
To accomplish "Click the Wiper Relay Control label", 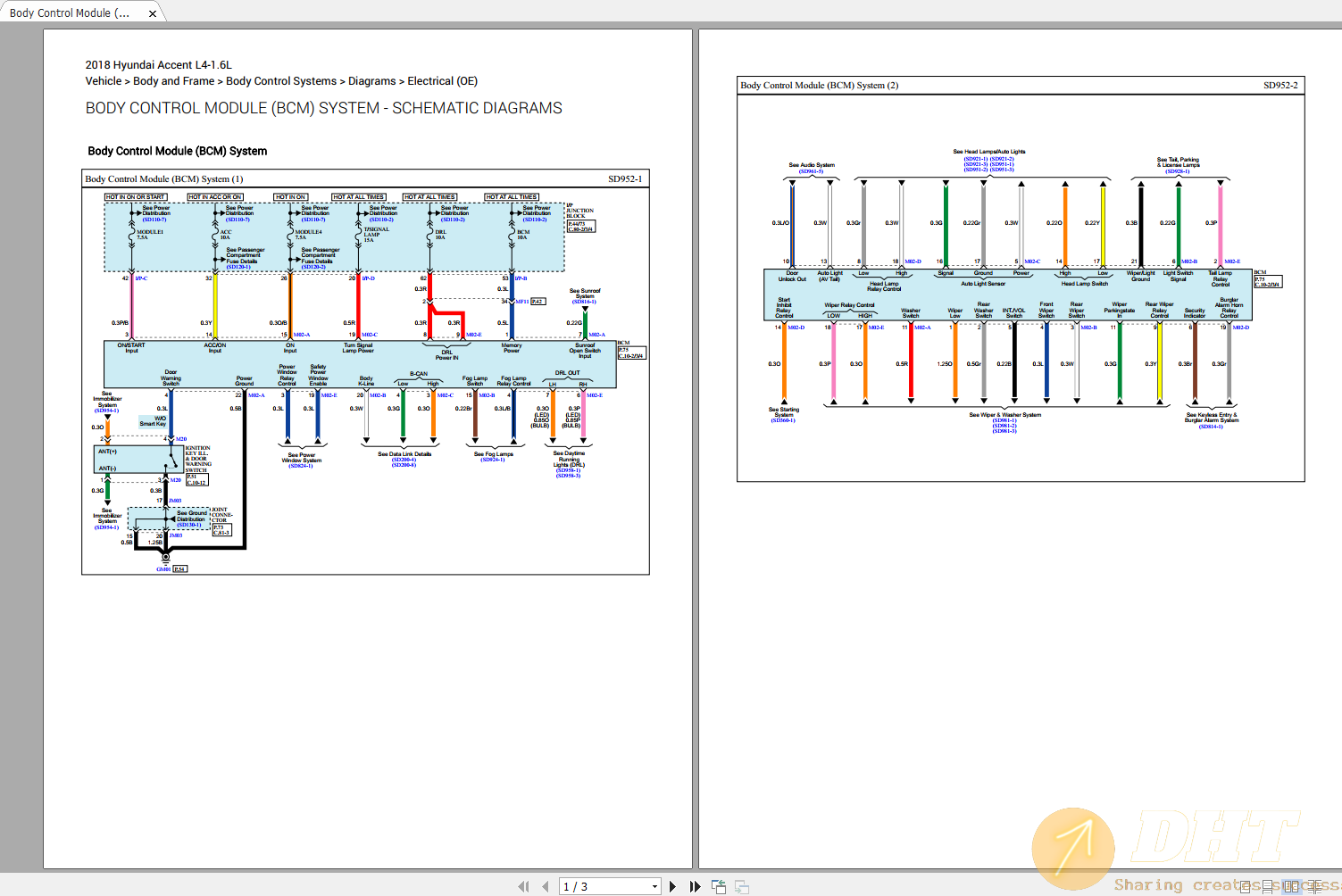I will tap(849, 305).
